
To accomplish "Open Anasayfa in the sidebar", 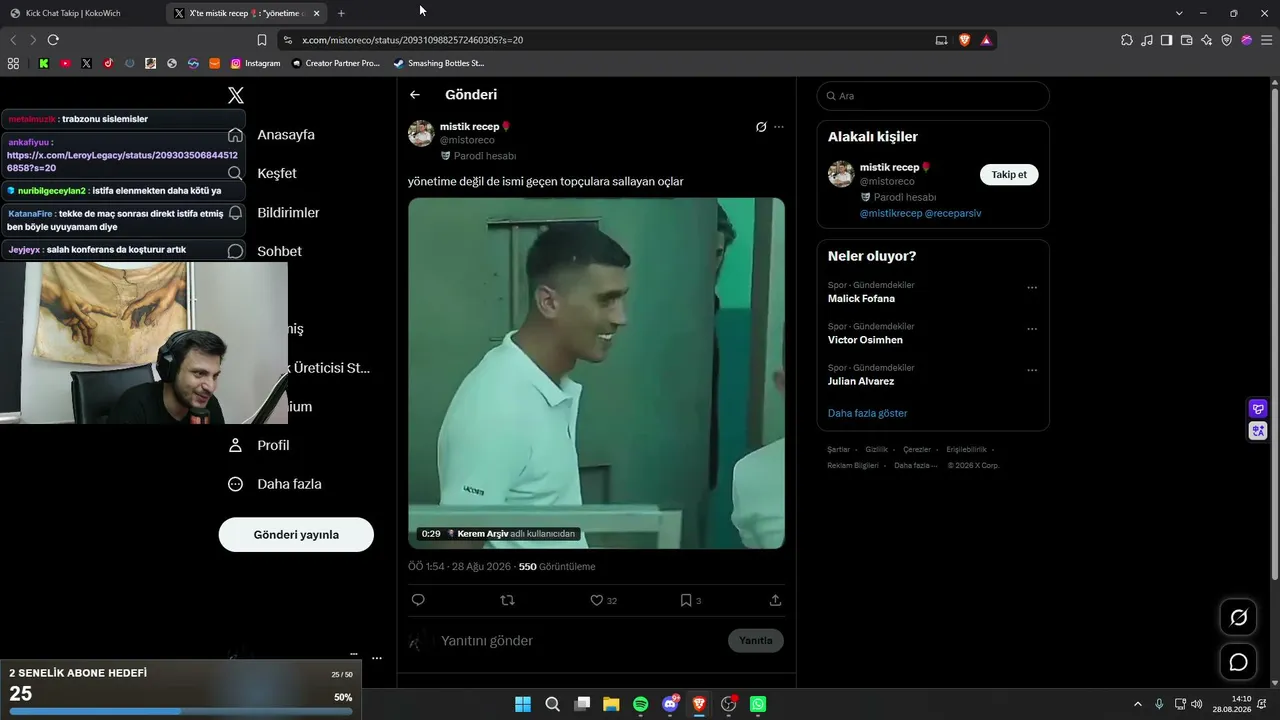I will click(x=286, y=135).
